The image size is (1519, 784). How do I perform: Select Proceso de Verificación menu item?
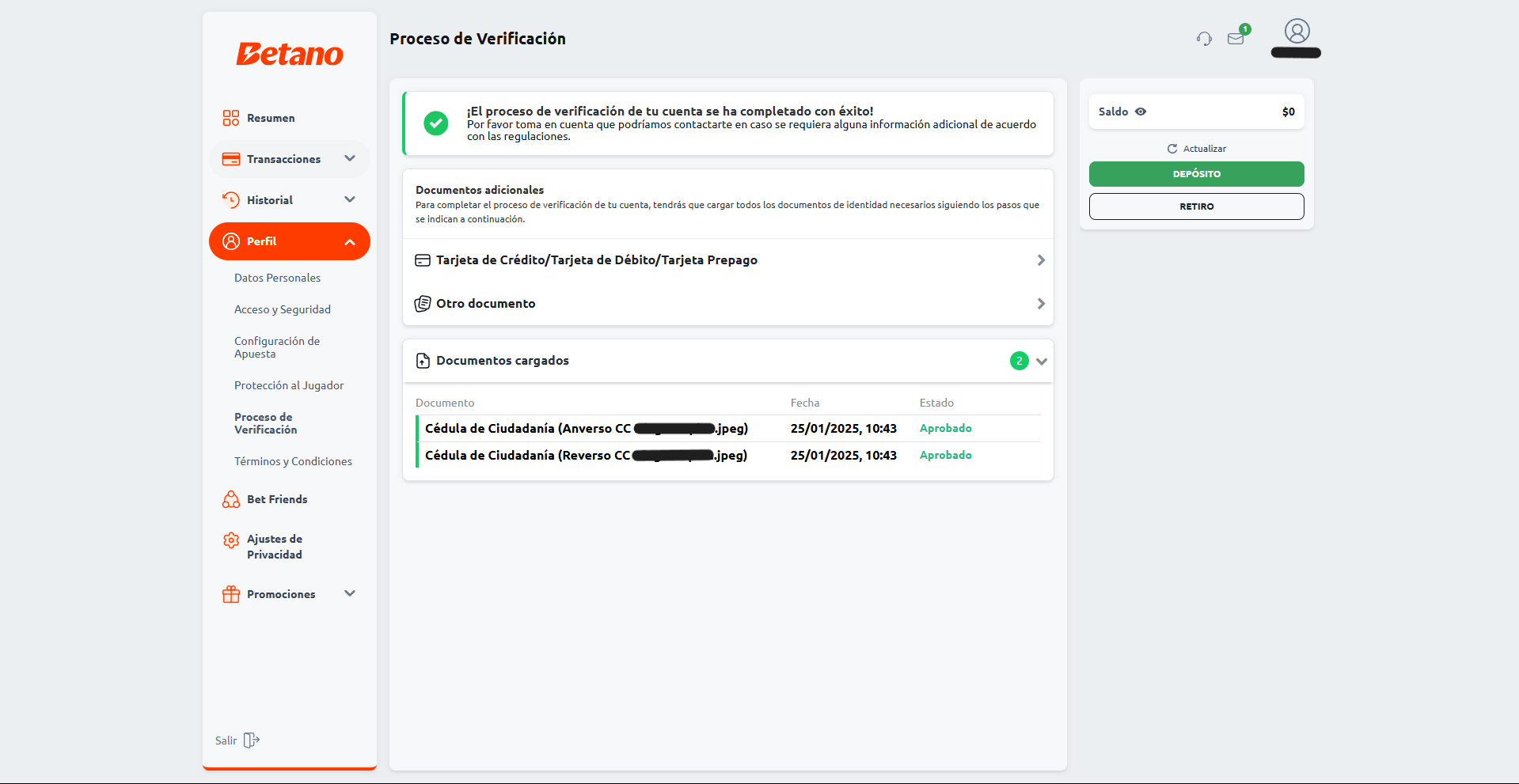[266, 423]
